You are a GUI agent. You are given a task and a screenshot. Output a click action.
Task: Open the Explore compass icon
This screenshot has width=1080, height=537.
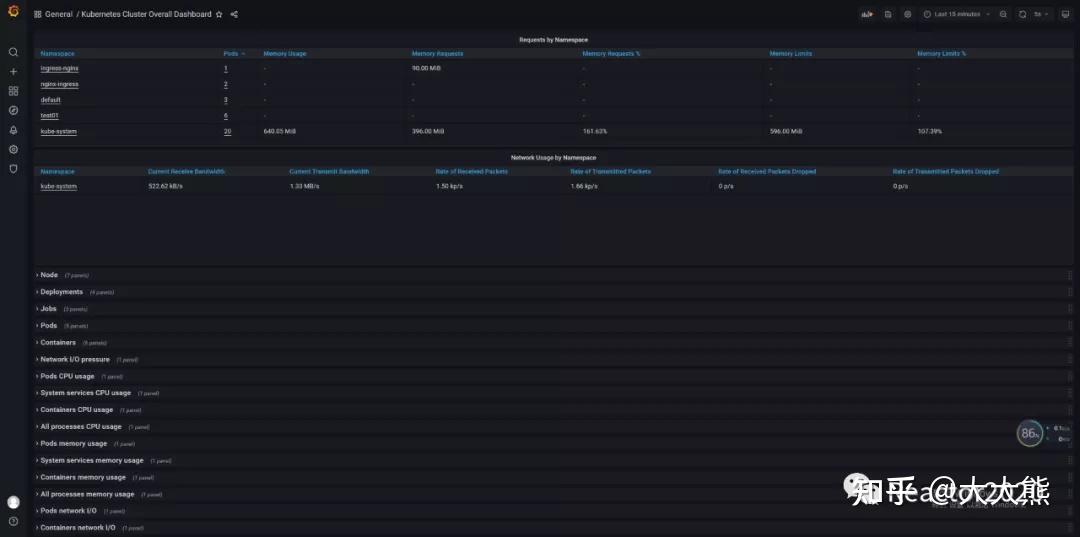[13, 110]
